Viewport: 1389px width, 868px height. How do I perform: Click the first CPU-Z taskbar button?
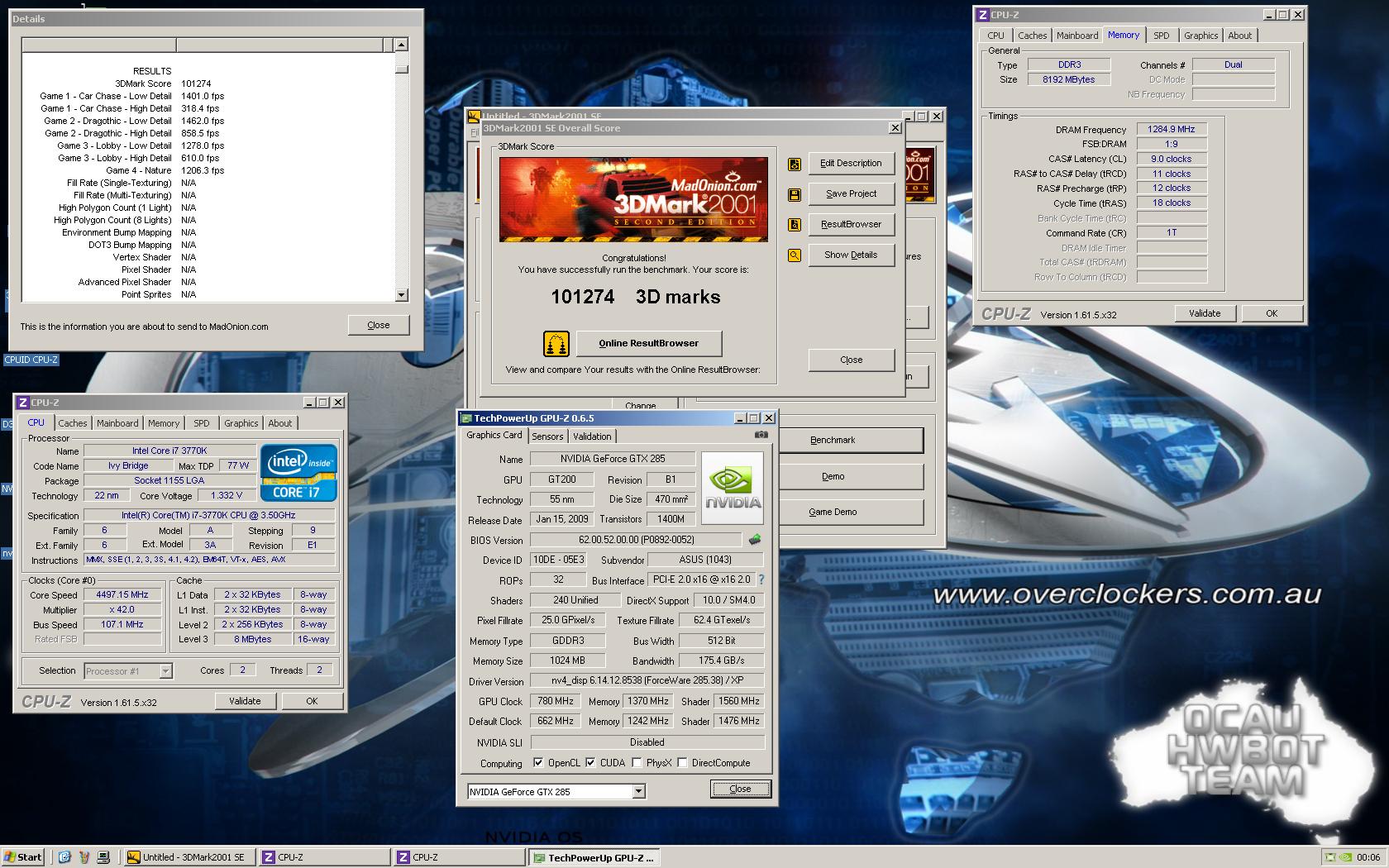coord(324,857)
